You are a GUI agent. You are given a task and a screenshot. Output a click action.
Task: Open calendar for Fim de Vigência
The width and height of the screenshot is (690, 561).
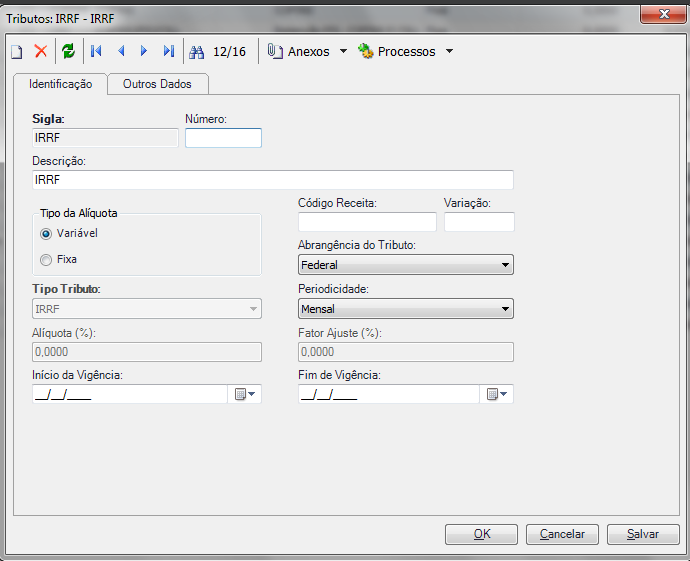point(496,394)
